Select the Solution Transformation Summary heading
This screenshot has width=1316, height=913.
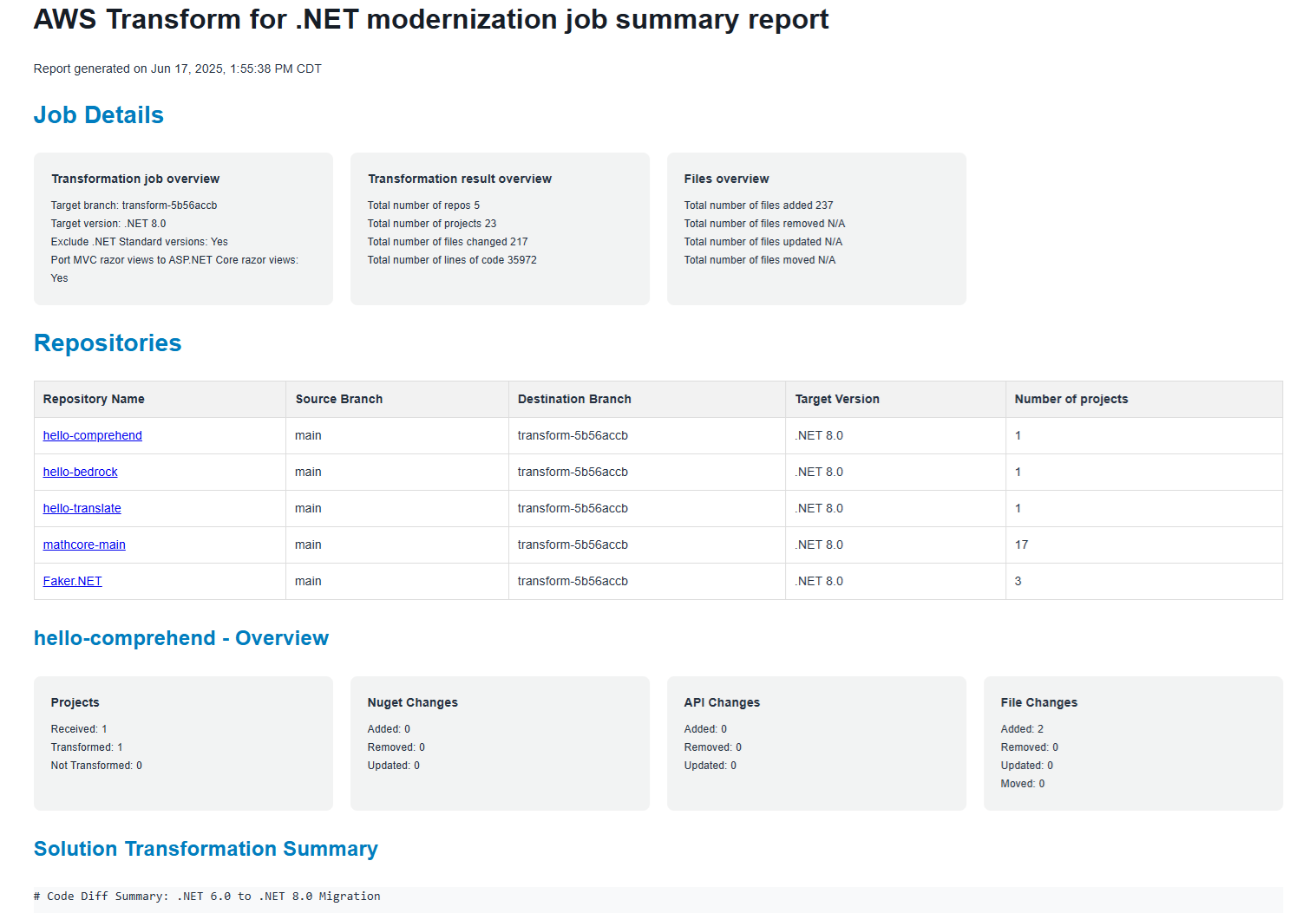tap(205, 849)
